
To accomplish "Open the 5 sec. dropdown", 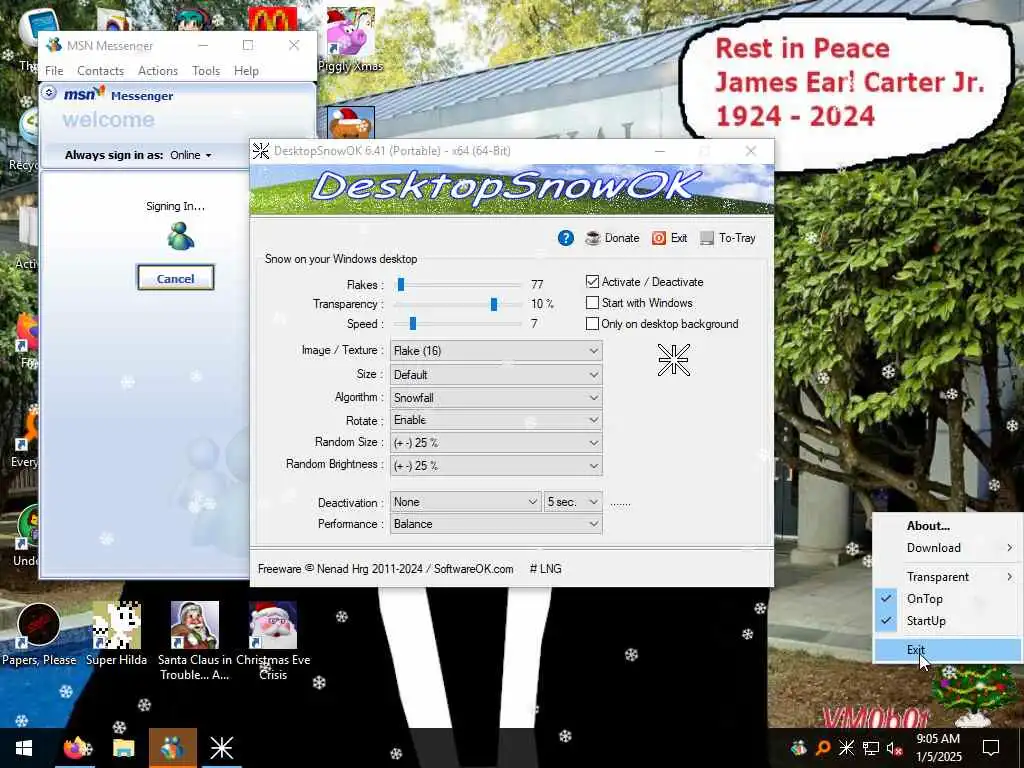I will click(x=573, y=502).
